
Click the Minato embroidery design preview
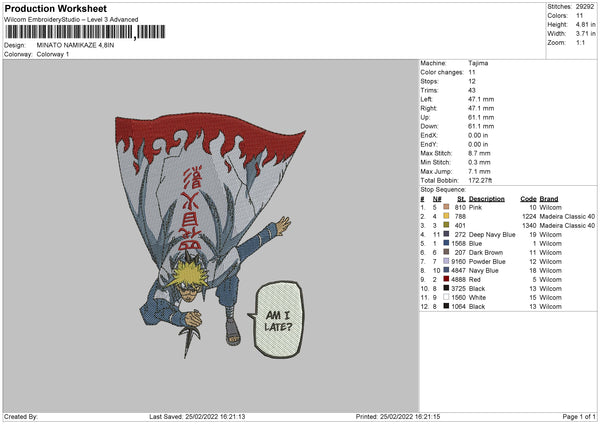coord(210,235)
